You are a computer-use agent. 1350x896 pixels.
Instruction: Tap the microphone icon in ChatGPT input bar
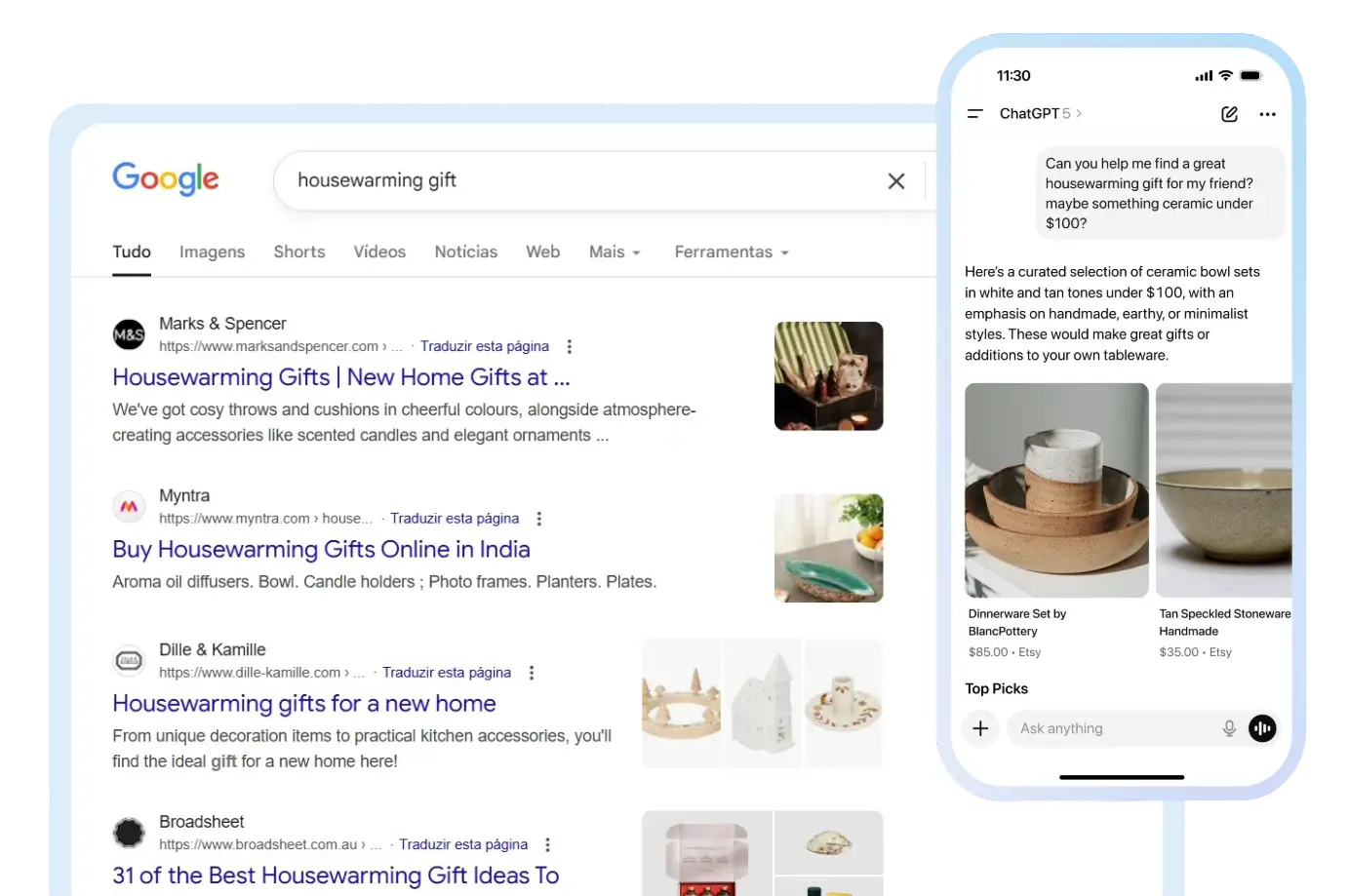(1228, 728)
